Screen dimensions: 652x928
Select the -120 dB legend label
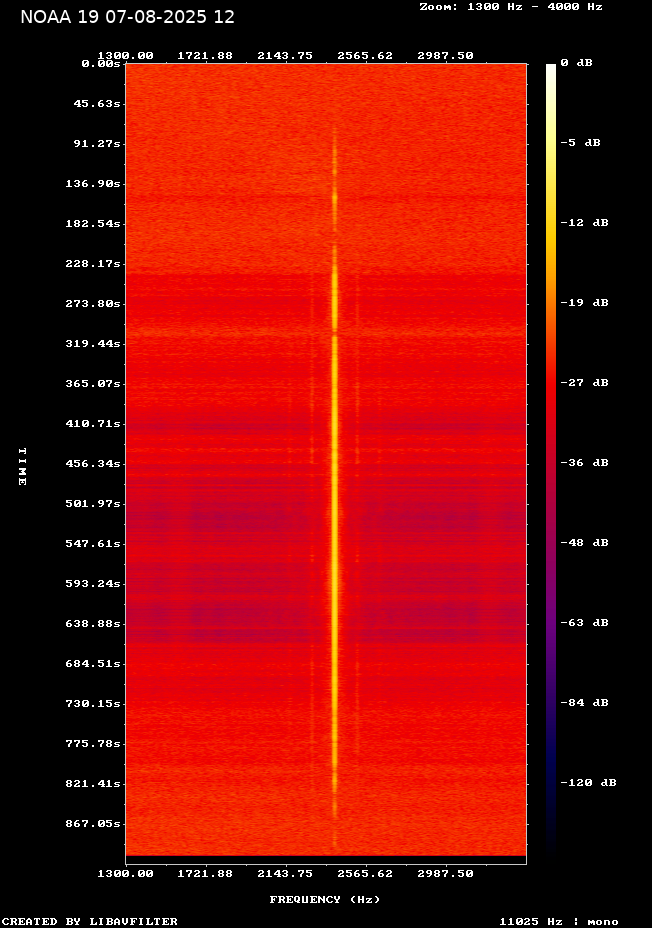pos(587,783)
